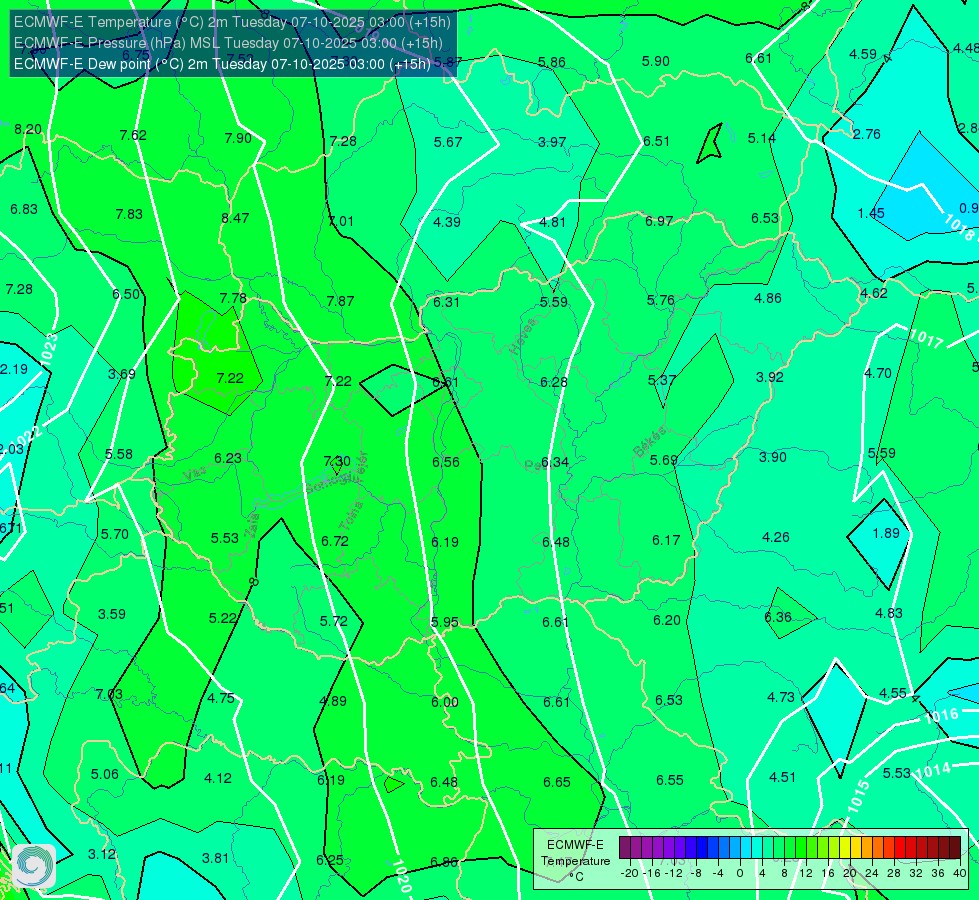The image size is (979, 900).
Task: Select the ECMWF-E Temperature 2m layer title
Action: 232,22
